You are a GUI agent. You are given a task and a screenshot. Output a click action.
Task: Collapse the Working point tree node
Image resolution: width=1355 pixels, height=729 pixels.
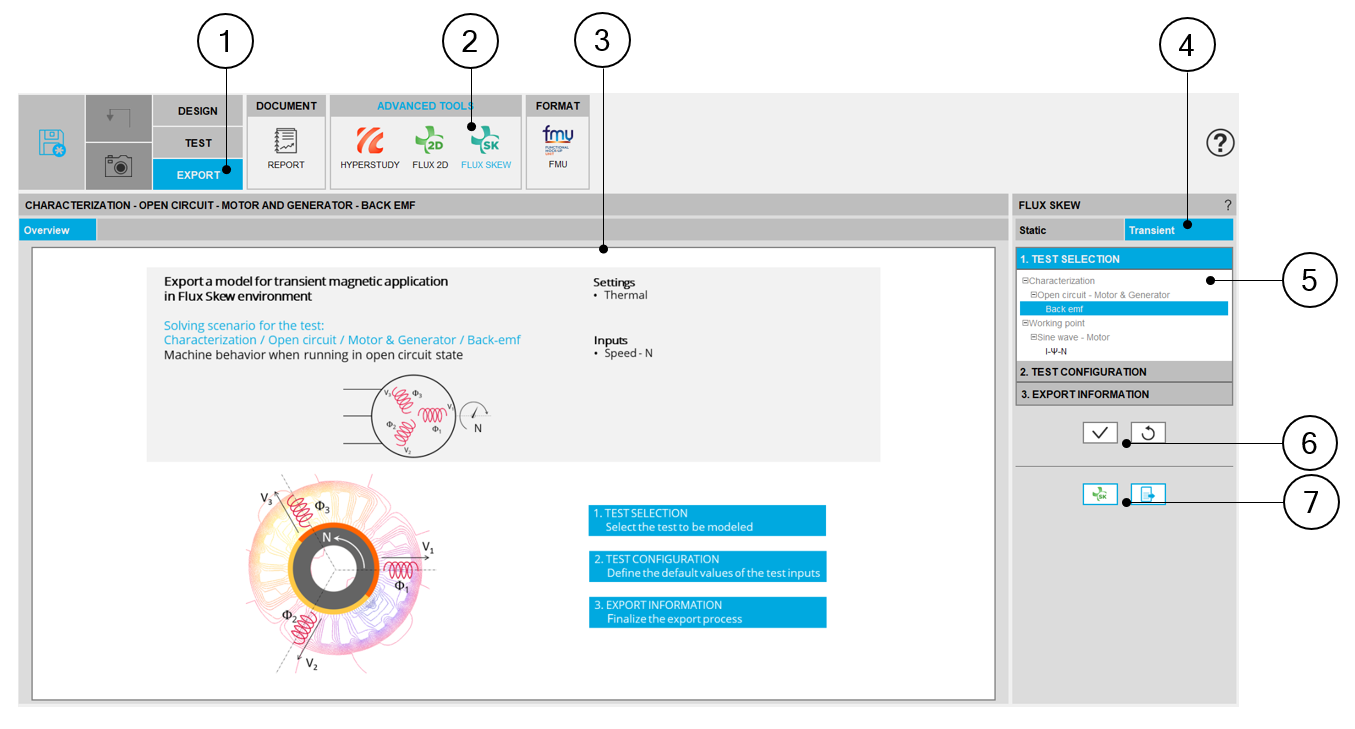coord(1025,323)
